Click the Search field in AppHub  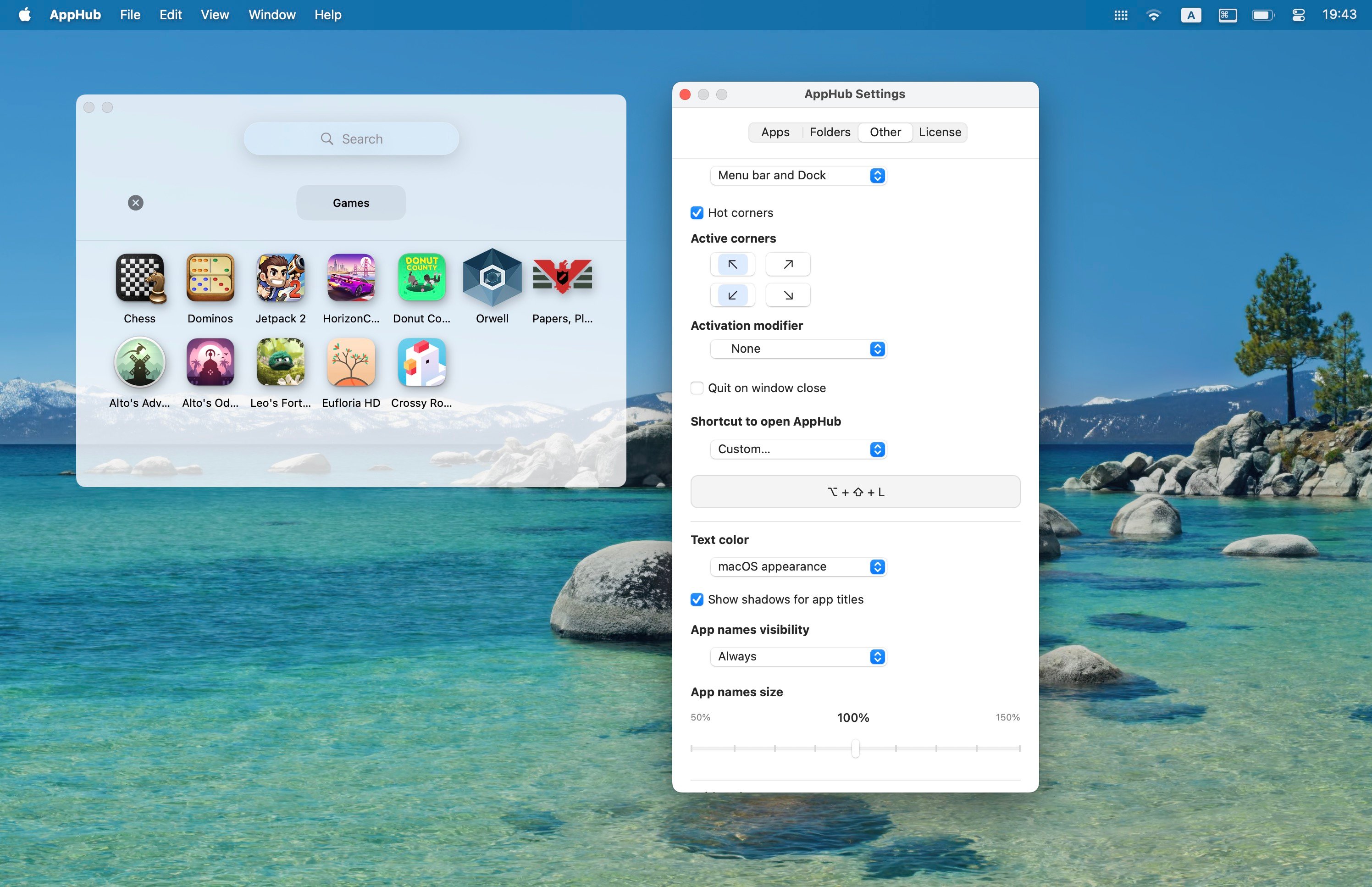pos(351,139)
